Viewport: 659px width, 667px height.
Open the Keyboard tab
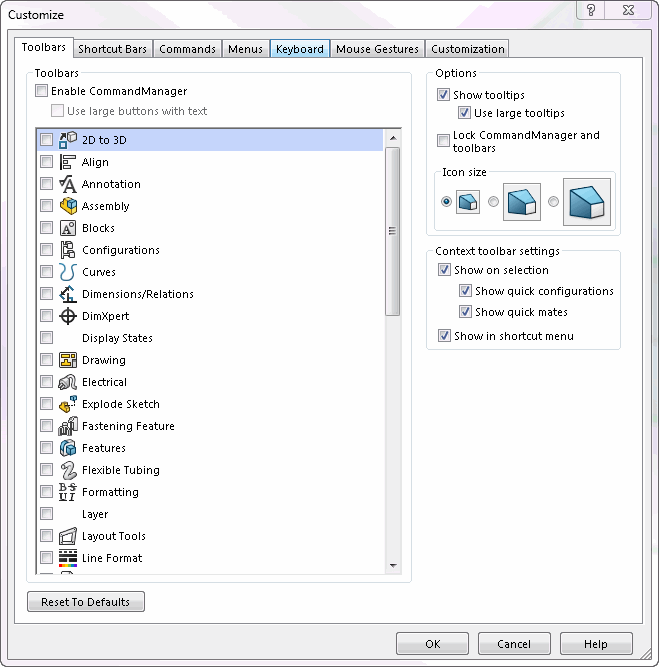300,49
